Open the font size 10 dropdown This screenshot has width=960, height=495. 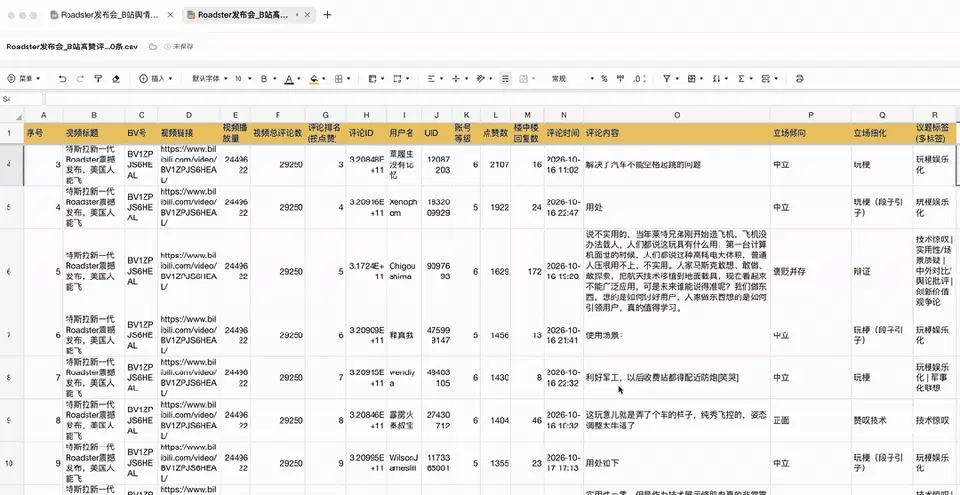click(x=242, y=78)
